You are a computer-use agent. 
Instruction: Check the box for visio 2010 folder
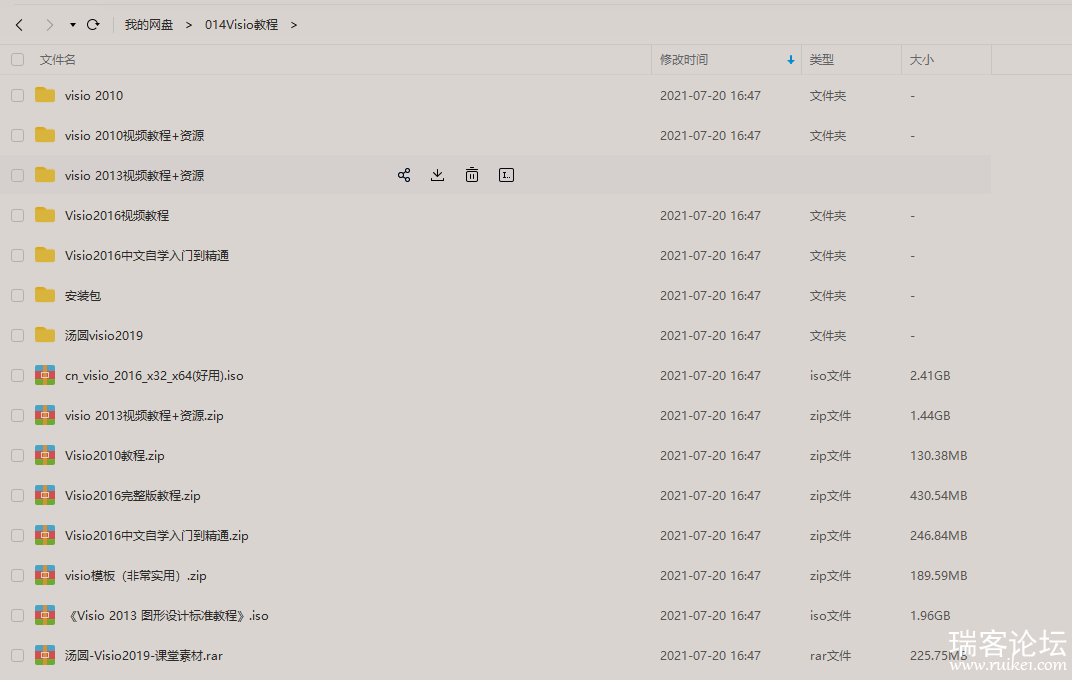[18, 96]
